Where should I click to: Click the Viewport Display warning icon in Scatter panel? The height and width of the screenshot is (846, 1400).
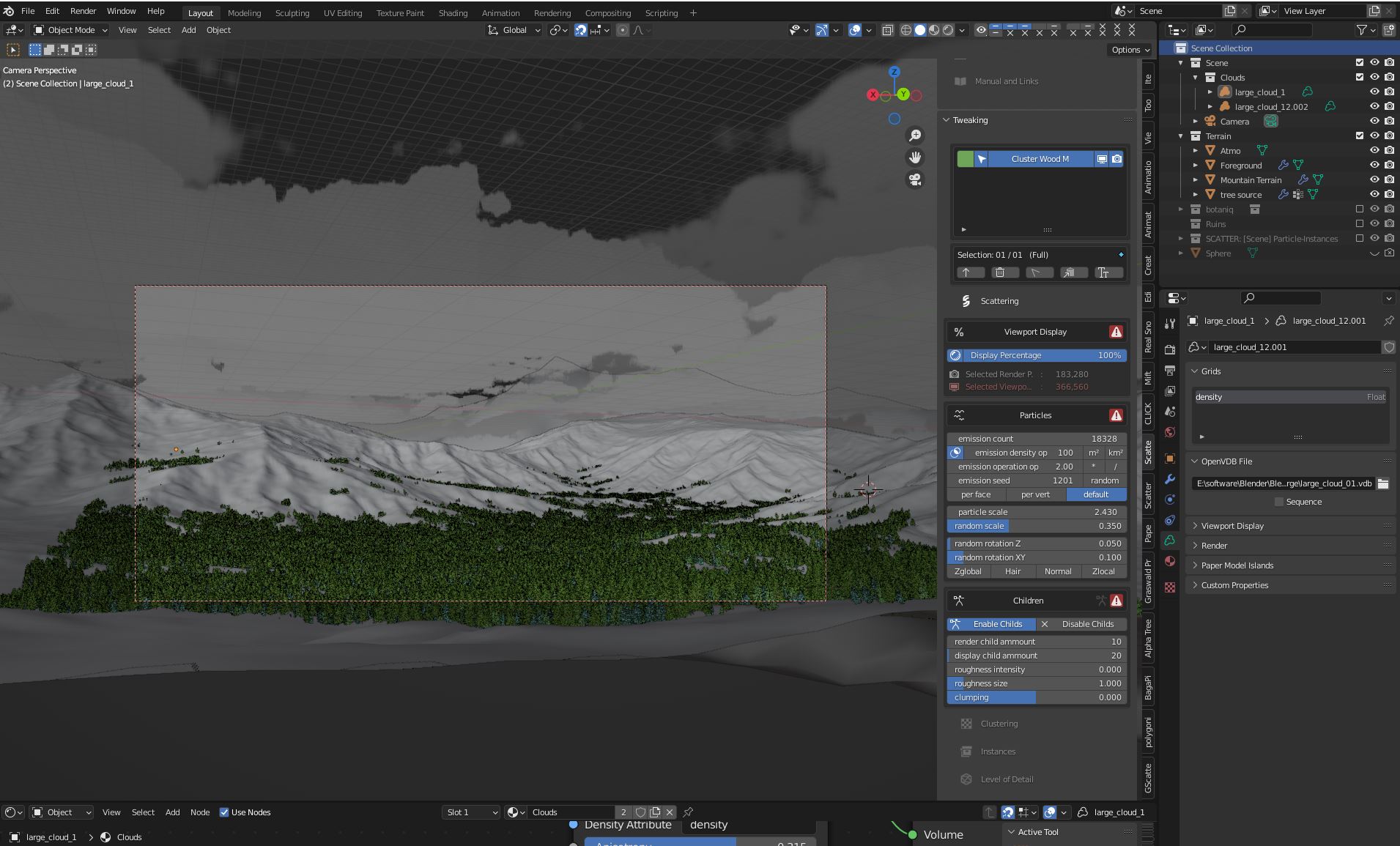tap(1116, 332)
